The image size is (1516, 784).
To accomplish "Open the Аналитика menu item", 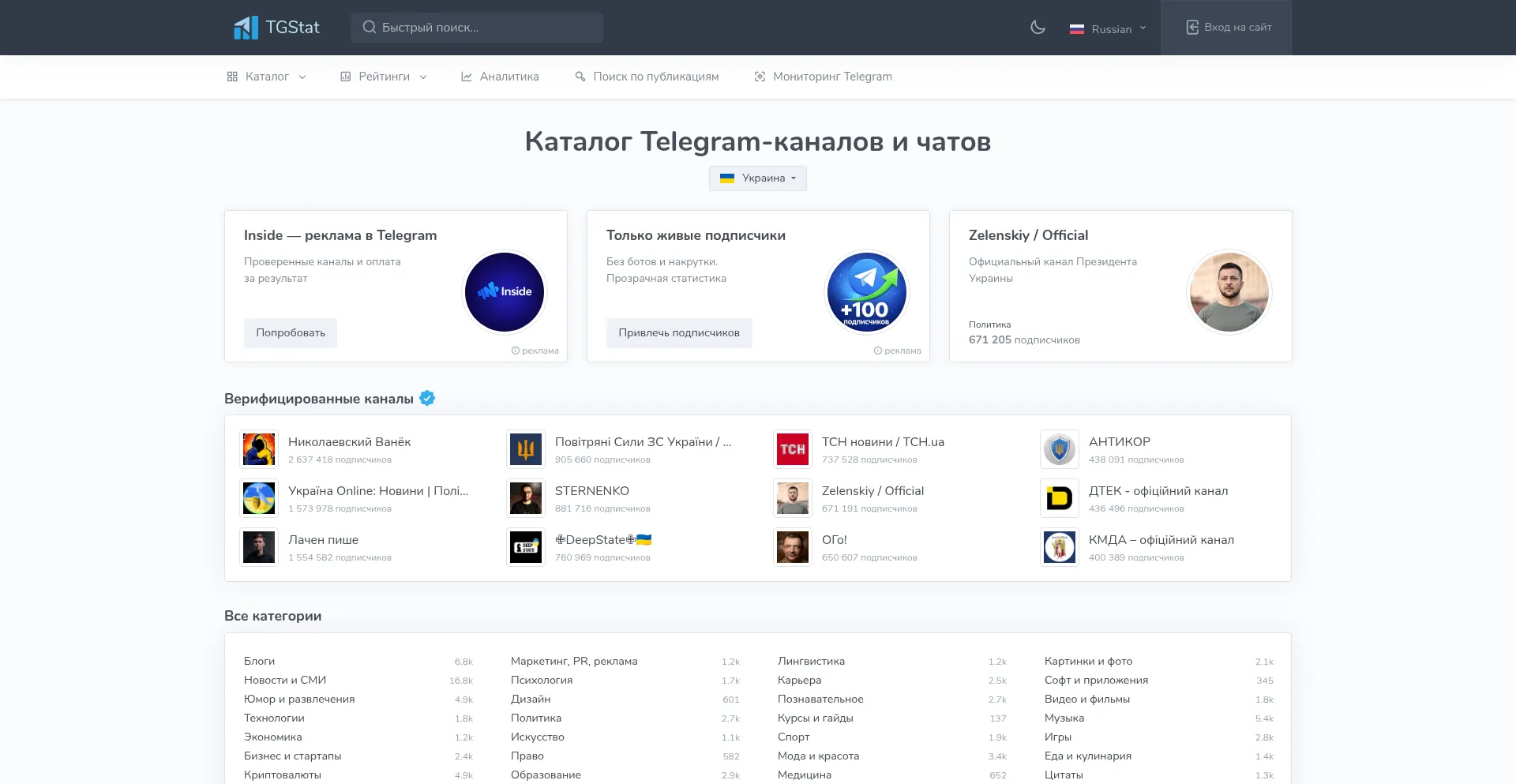I will [x=500, y=77].
